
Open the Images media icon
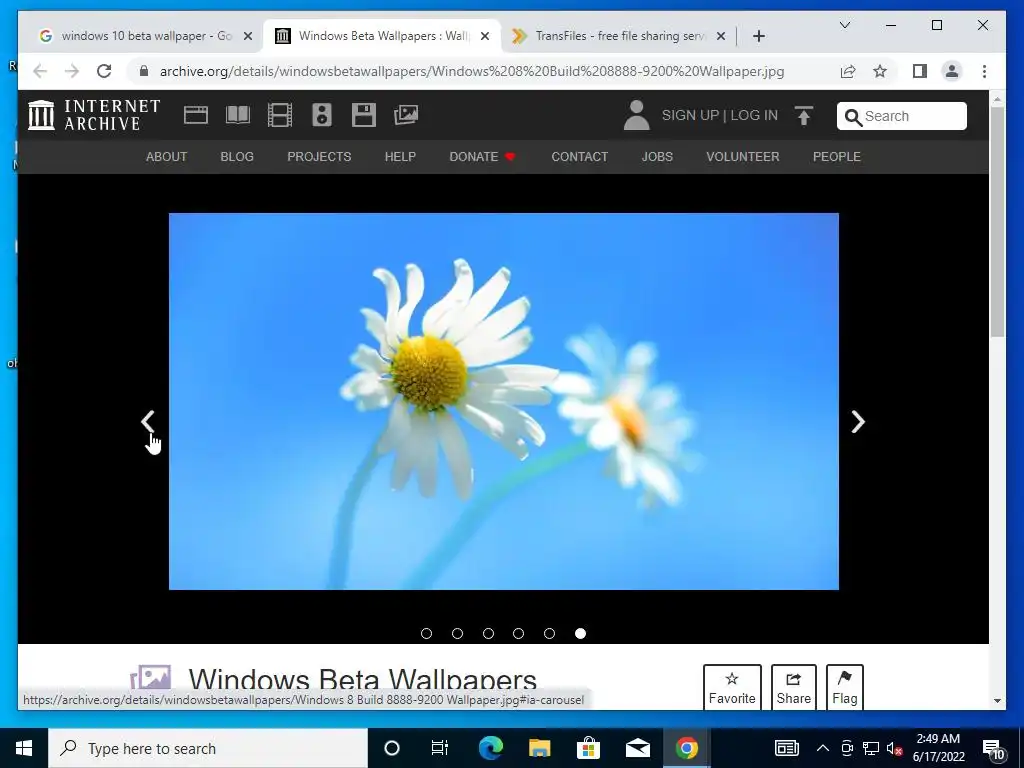pos(406,115)
